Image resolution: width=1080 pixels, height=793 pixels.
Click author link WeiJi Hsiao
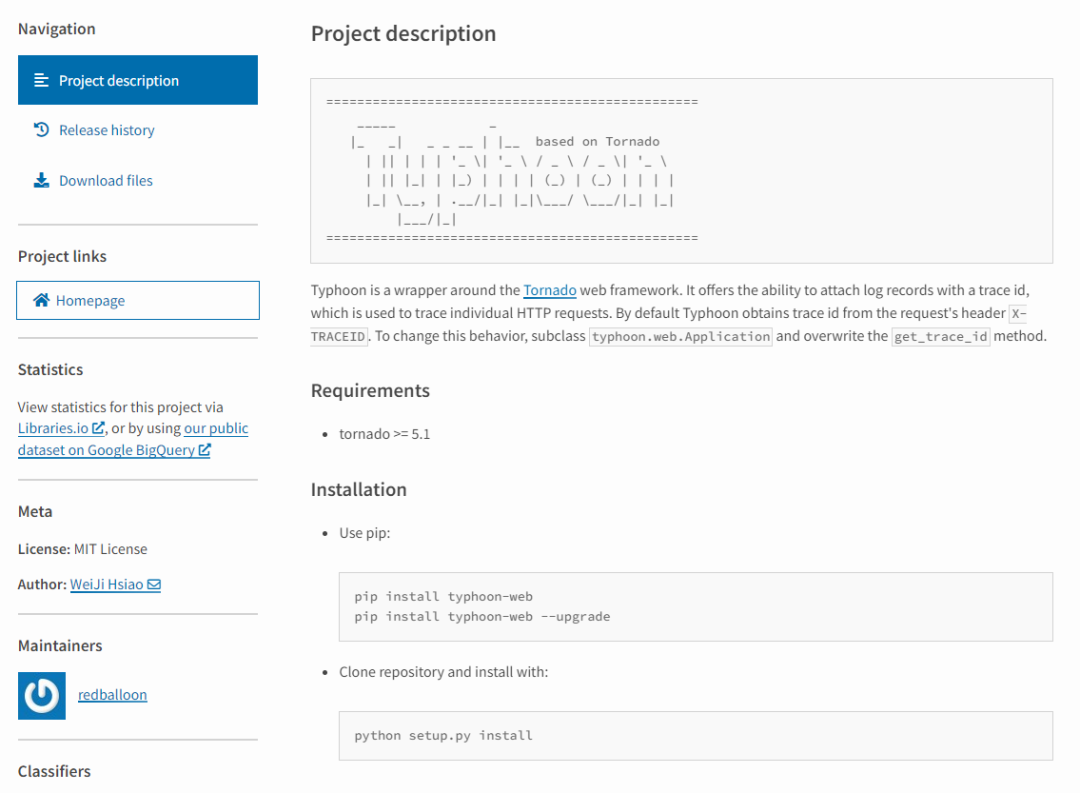pyautogui.click(x=107, y=584)
